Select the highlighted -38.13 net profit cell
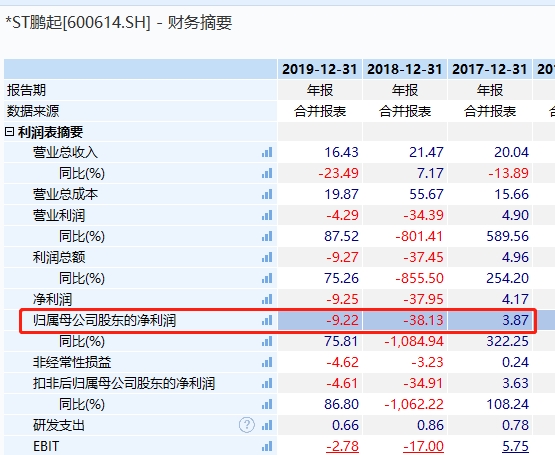 pos(405,320)
